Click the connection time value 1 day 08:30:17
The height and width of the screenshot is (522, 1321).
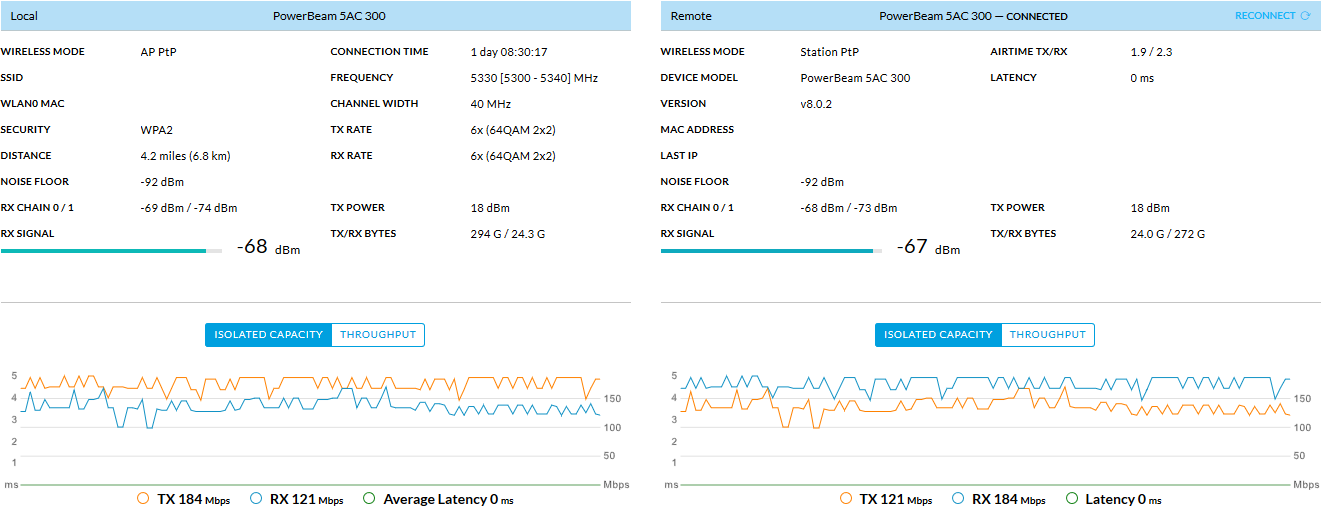pyautogui.click(x=509, y=52)
